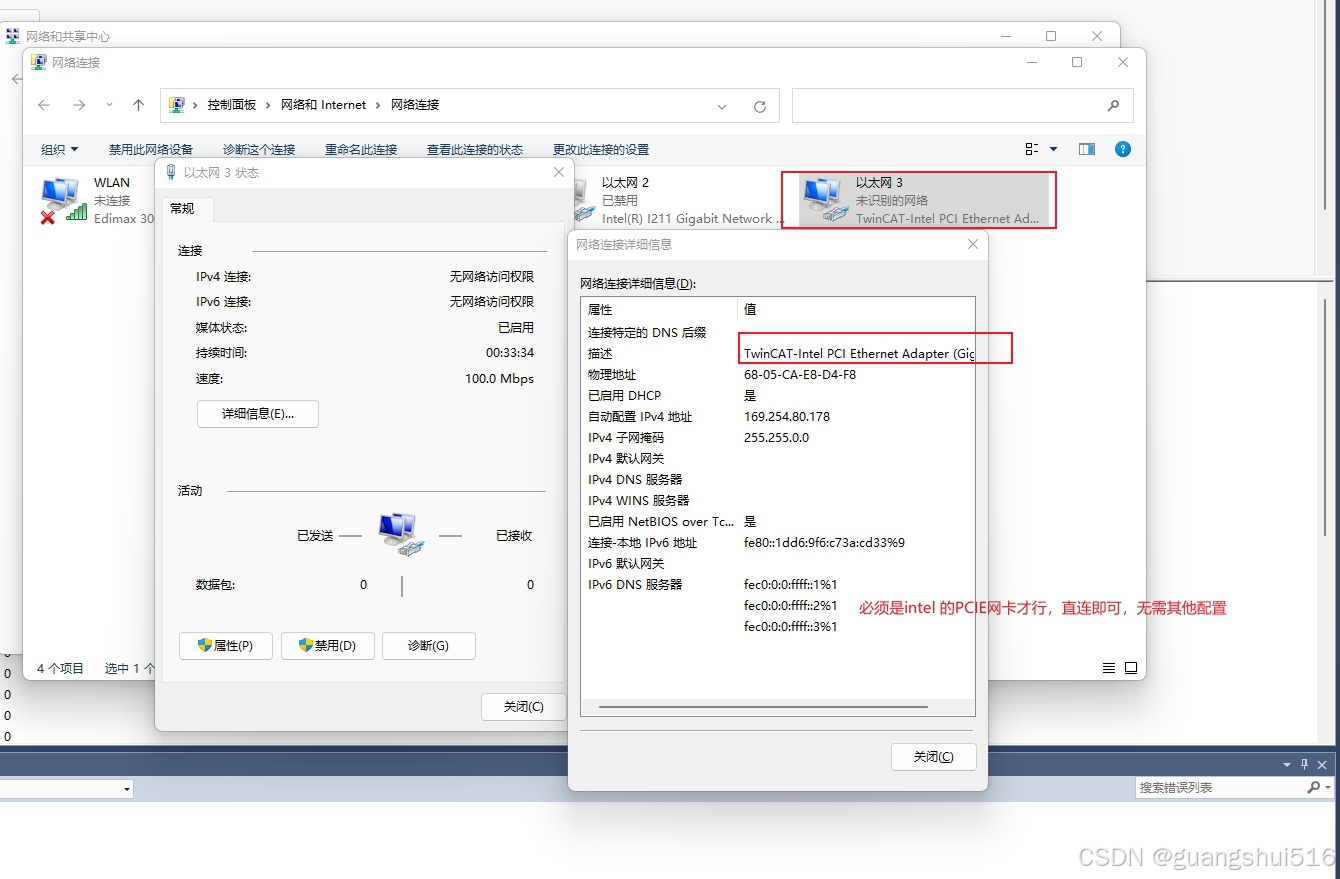Select the 描述 row in details list
1340x879 pixels.
click(777, 354)
